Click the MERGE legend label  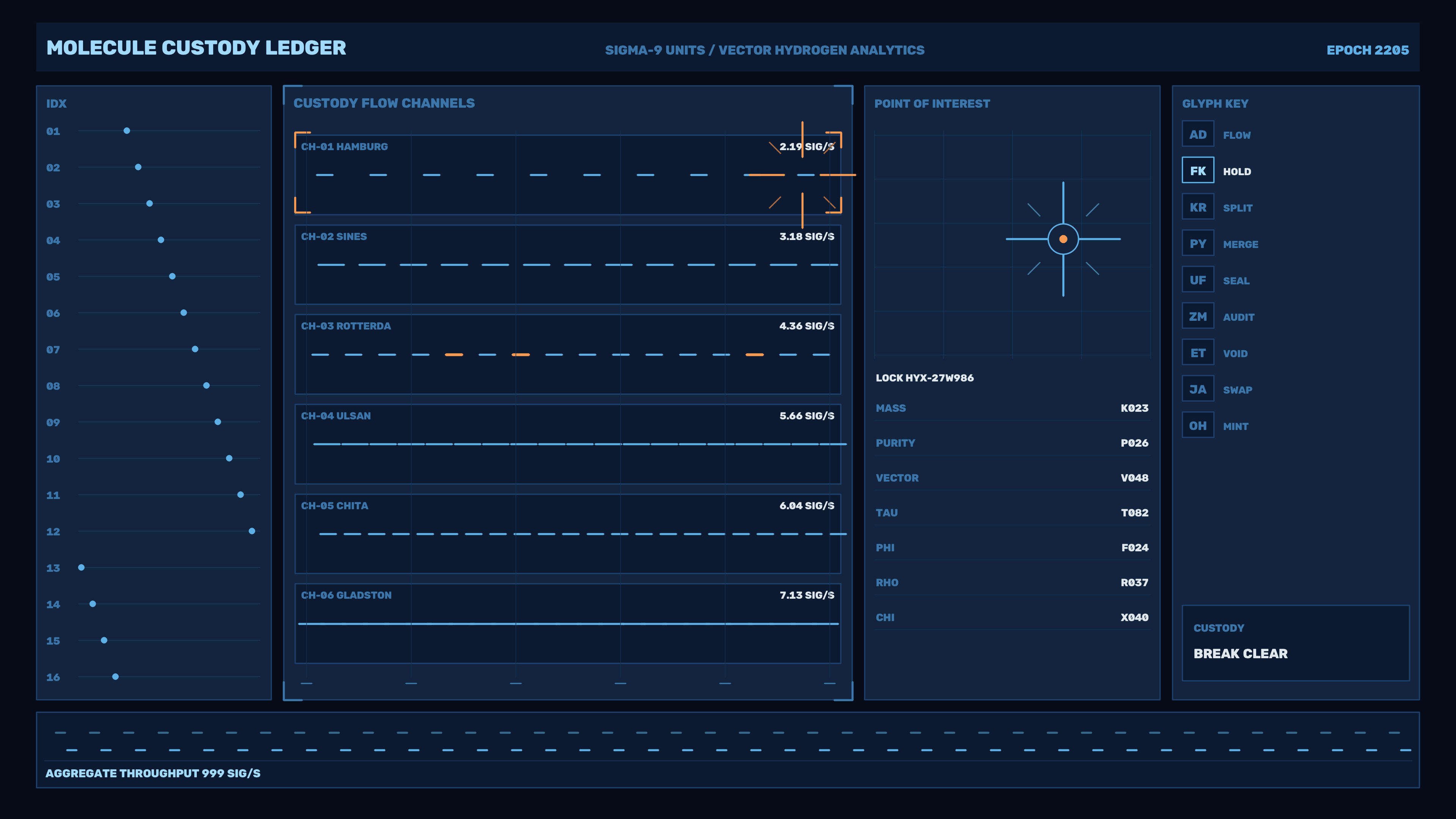[x=1241, y=244]
